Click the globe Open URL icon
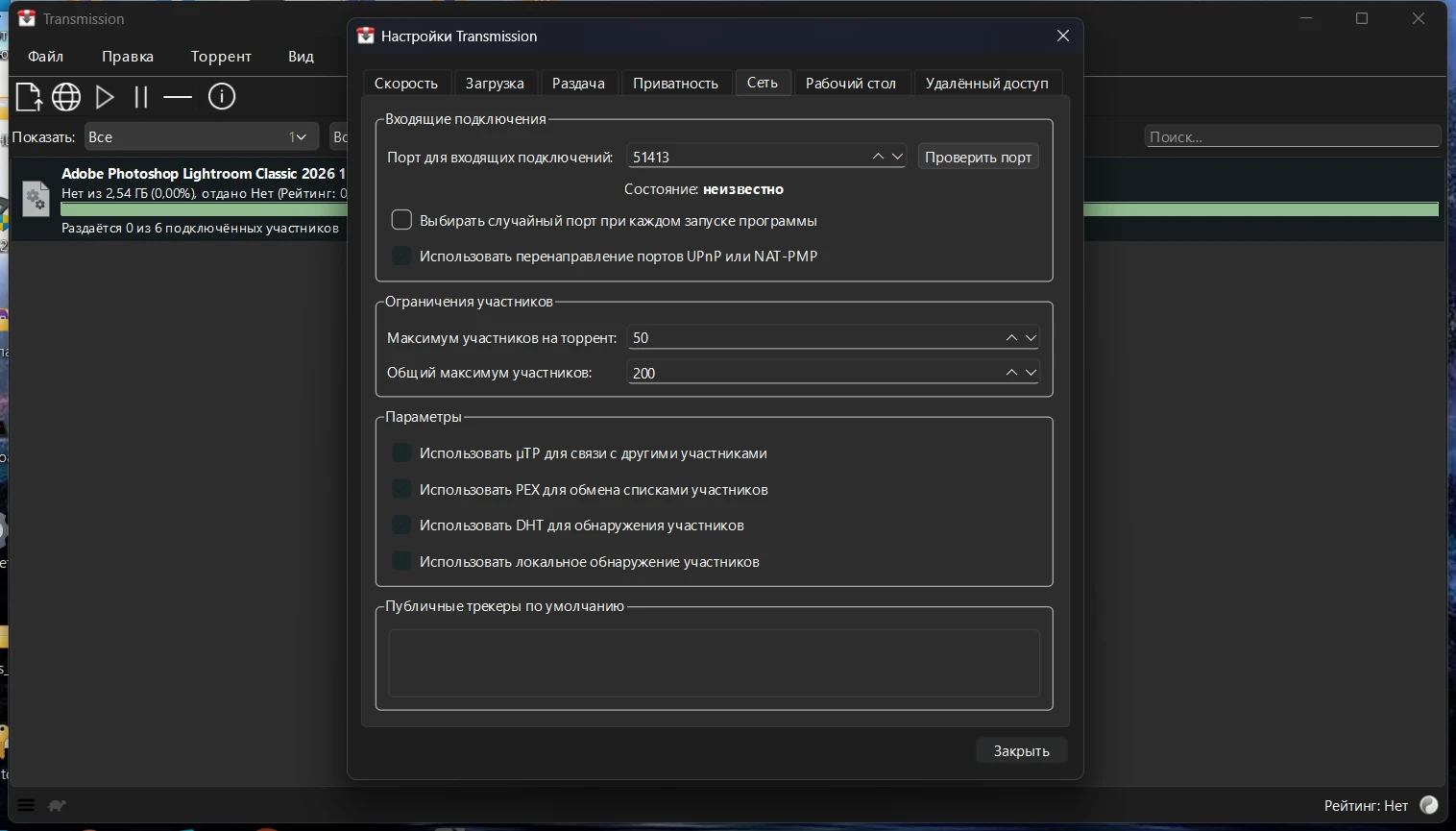The width and height of the screenshot is (1456, 831). 66,97
